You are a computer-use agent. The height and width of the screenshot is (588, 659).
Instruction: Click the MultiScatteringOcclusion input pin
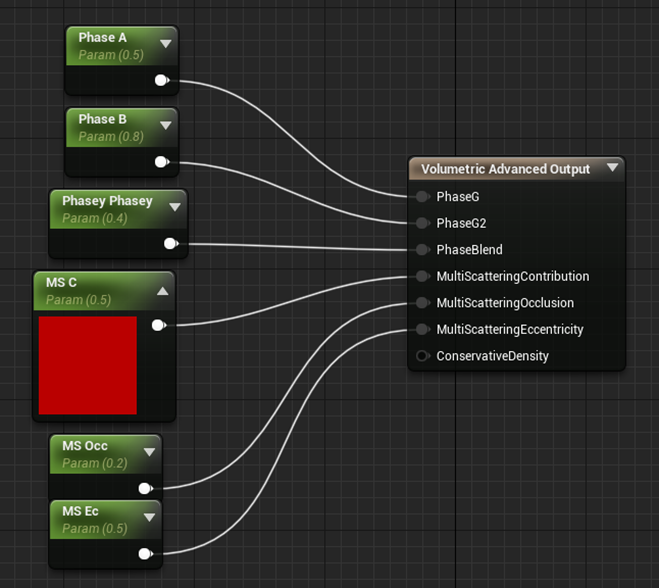click(x=422, y=303)
